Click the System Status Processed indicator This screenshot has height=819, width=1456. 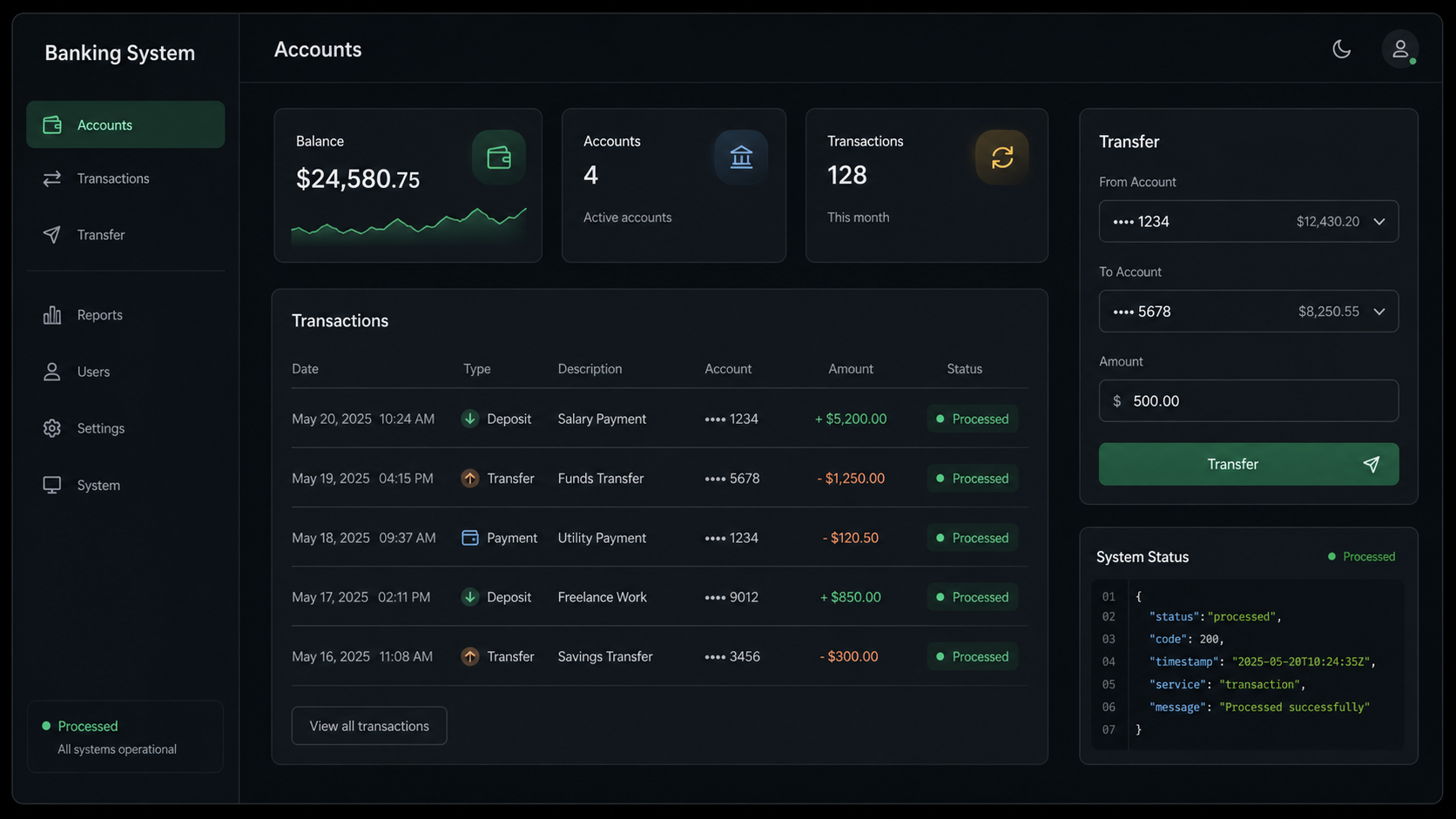pos(1361,556)
